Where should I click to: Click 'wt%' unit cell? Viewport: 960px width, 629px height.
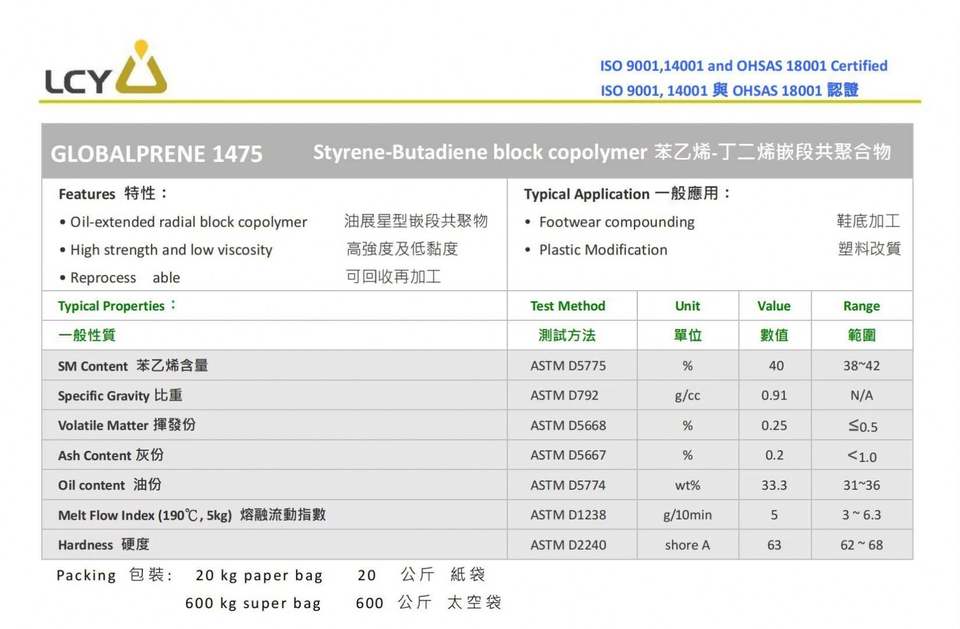coord(688,485)
